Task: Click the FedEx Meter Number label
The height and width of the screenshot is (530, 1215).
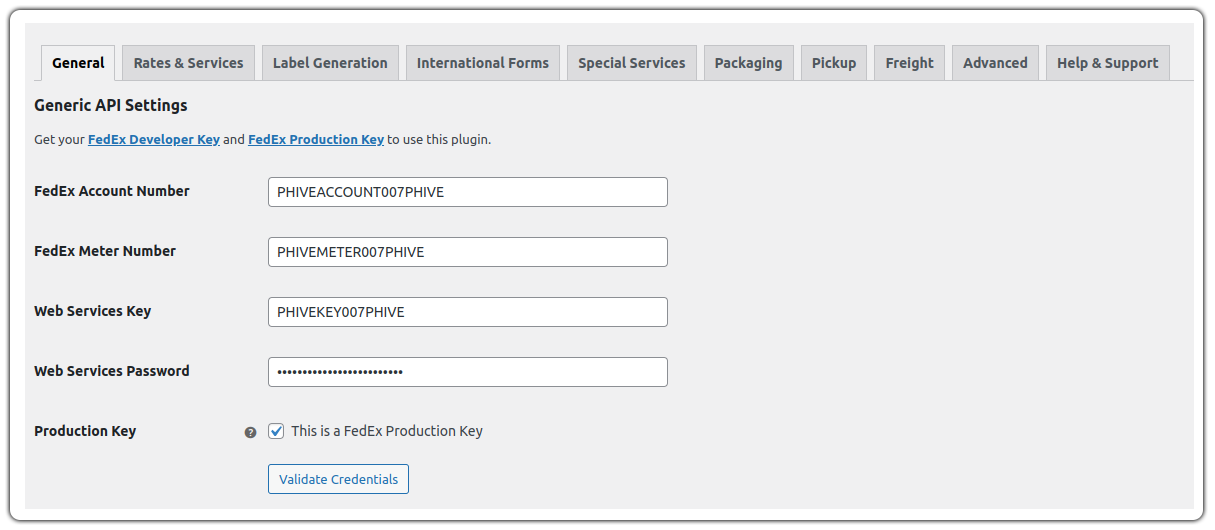Action: 105,251
